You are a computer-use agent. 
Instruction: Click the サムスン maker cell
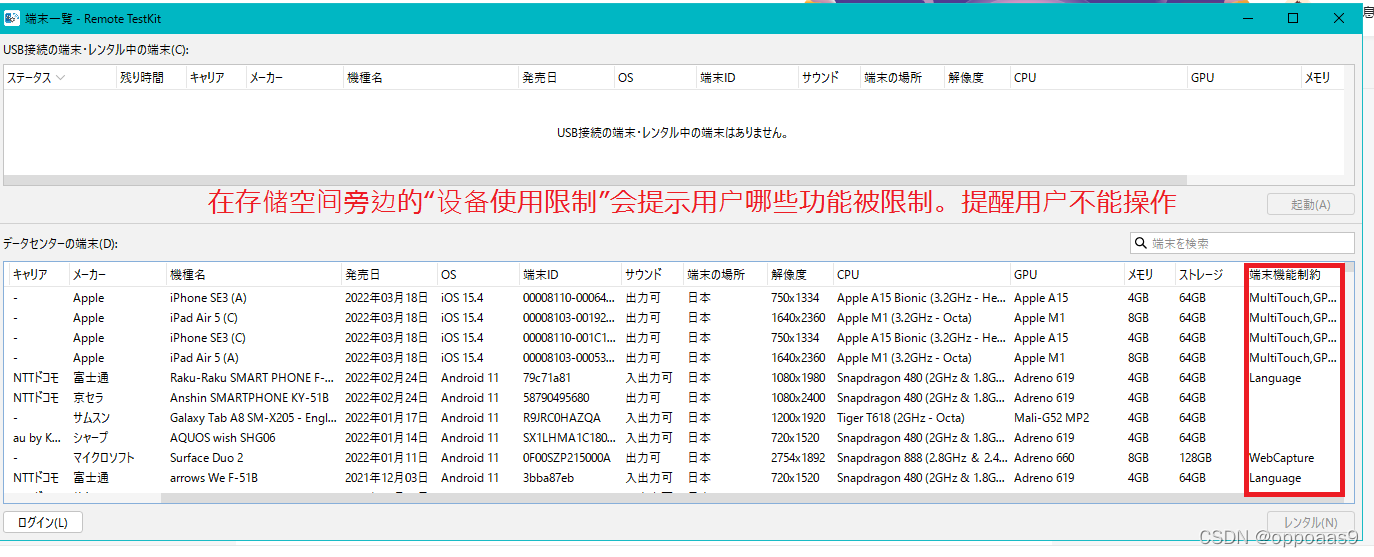(x=91, y=418)
